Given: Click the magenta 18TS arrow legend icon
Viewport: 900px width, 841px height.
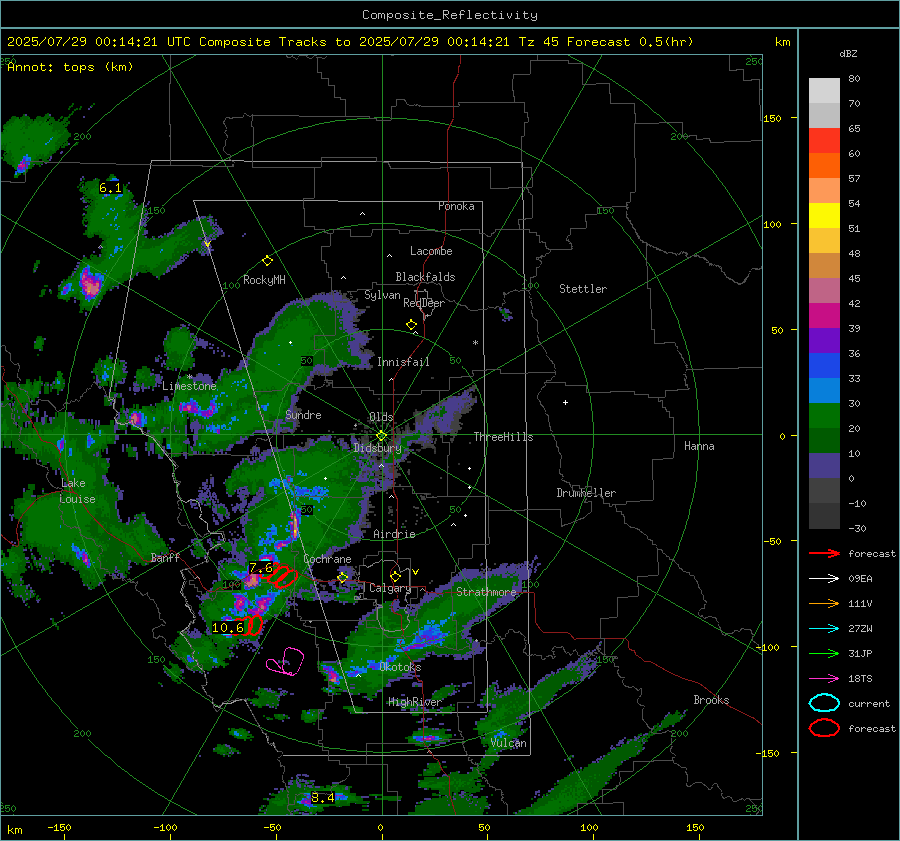Looking at the screenshot, I should [824, 679].
